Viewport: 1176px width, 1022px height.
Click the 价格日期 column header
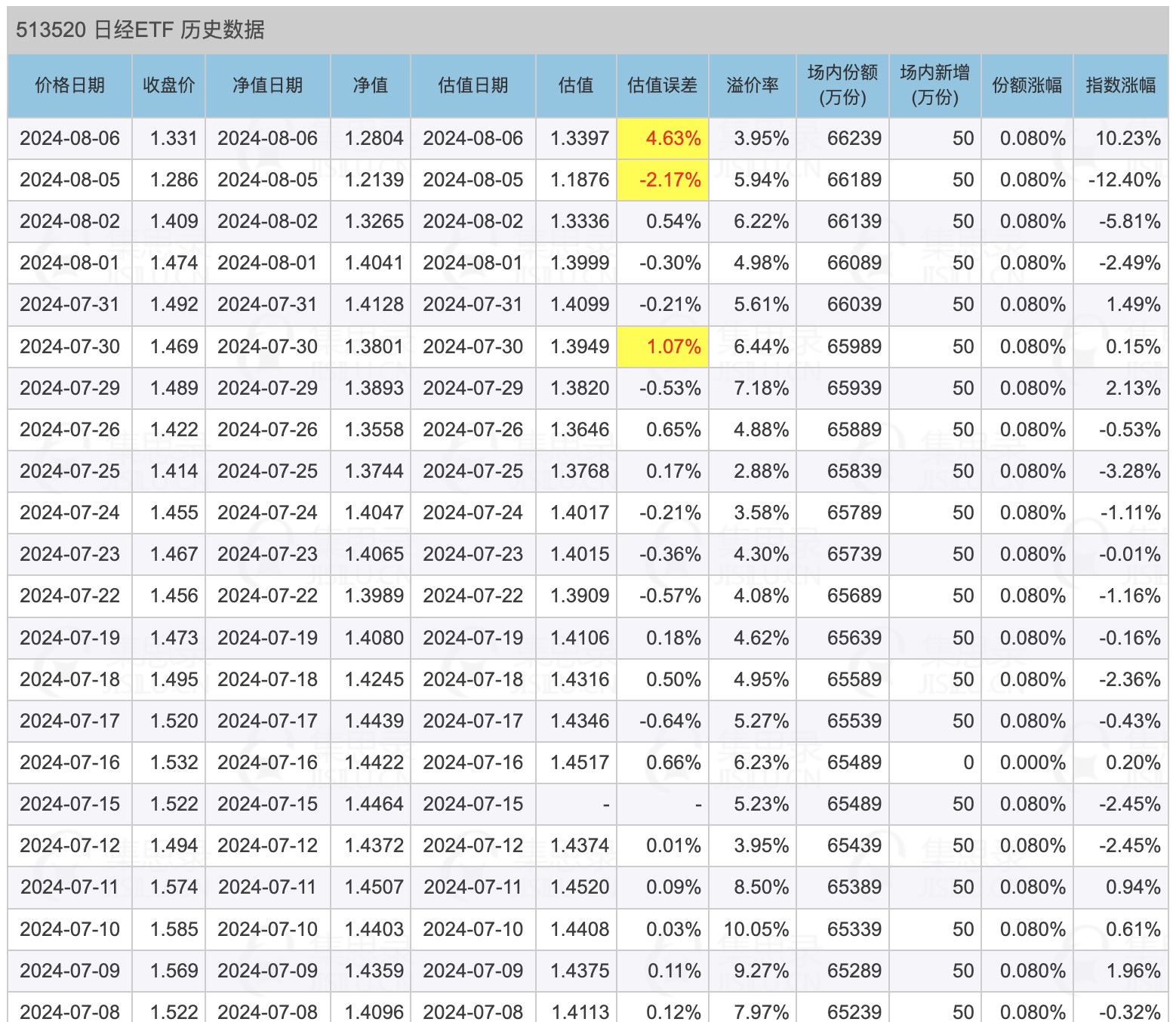pyautogui.click(x=69, y=85)
